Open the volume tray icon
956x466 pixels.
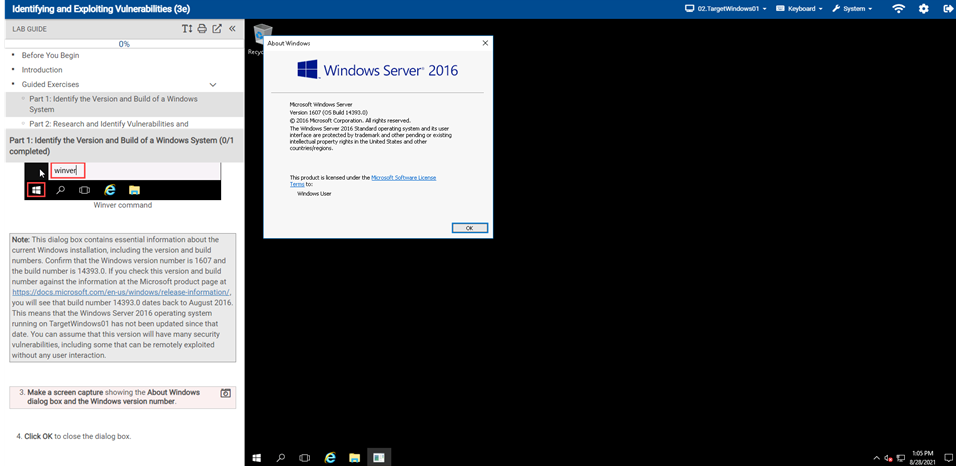click(x=888, y=457)
